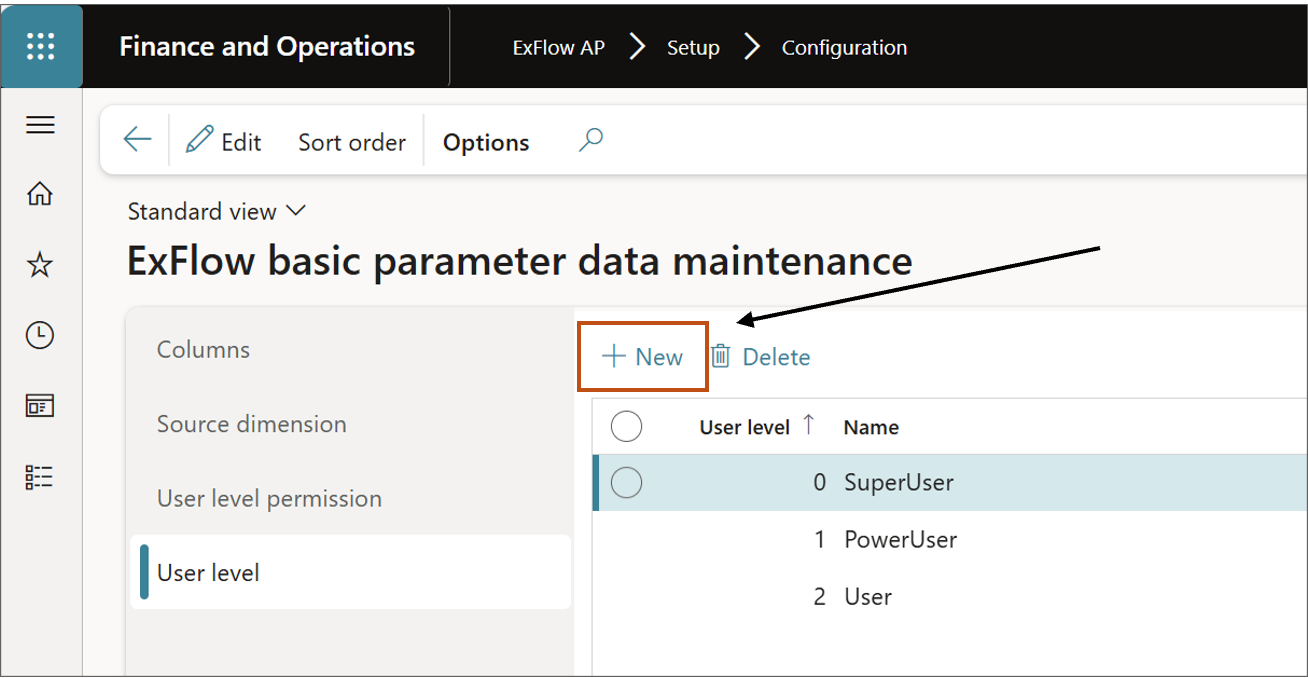The width and height of the screenshot is (1308, 678).
Task: Expand the hamburger navigation menu
Action: point(40,125)
